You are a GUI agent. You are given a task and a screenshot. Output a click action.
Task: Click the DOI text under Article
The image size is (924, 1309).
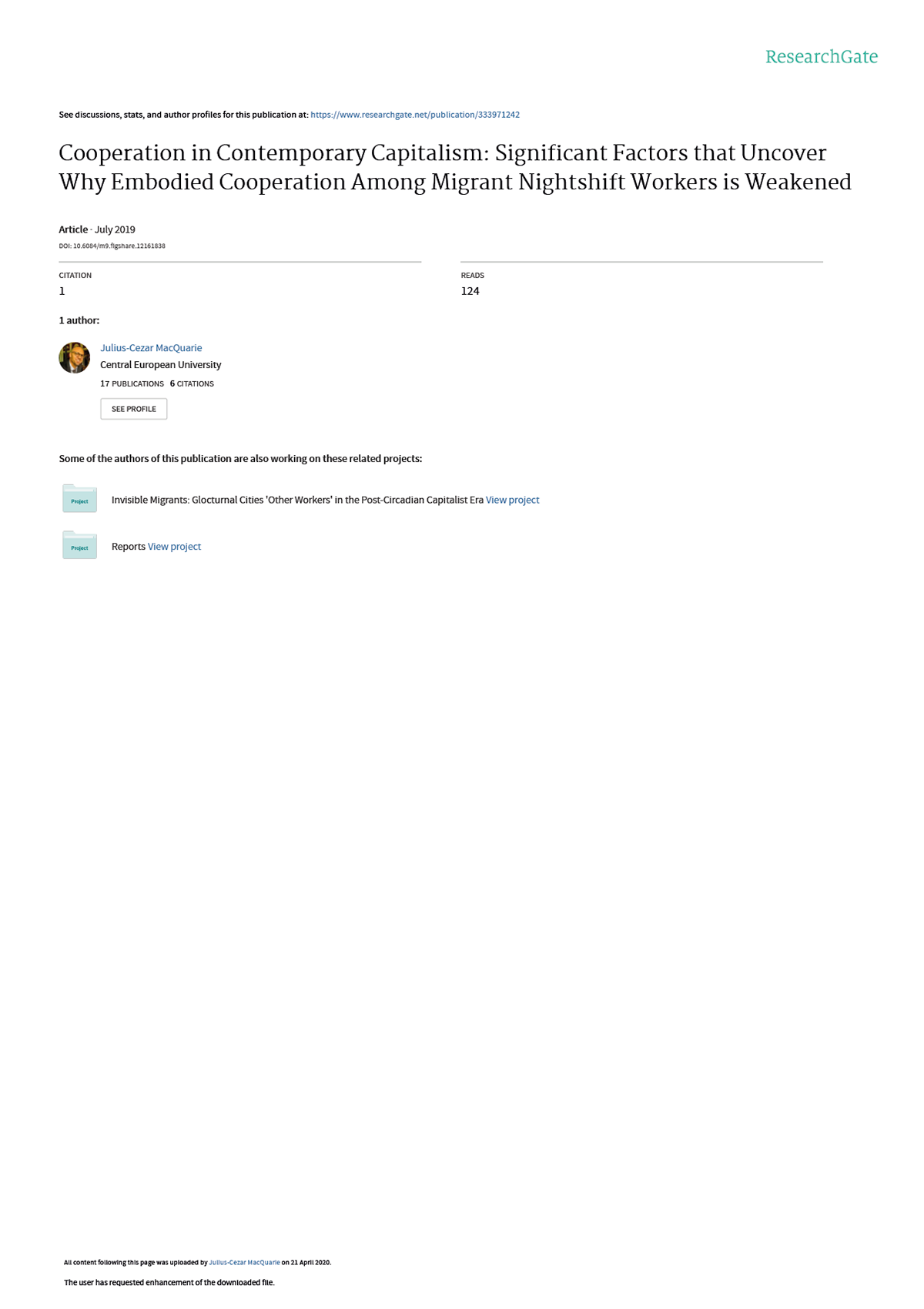point(112,246)
